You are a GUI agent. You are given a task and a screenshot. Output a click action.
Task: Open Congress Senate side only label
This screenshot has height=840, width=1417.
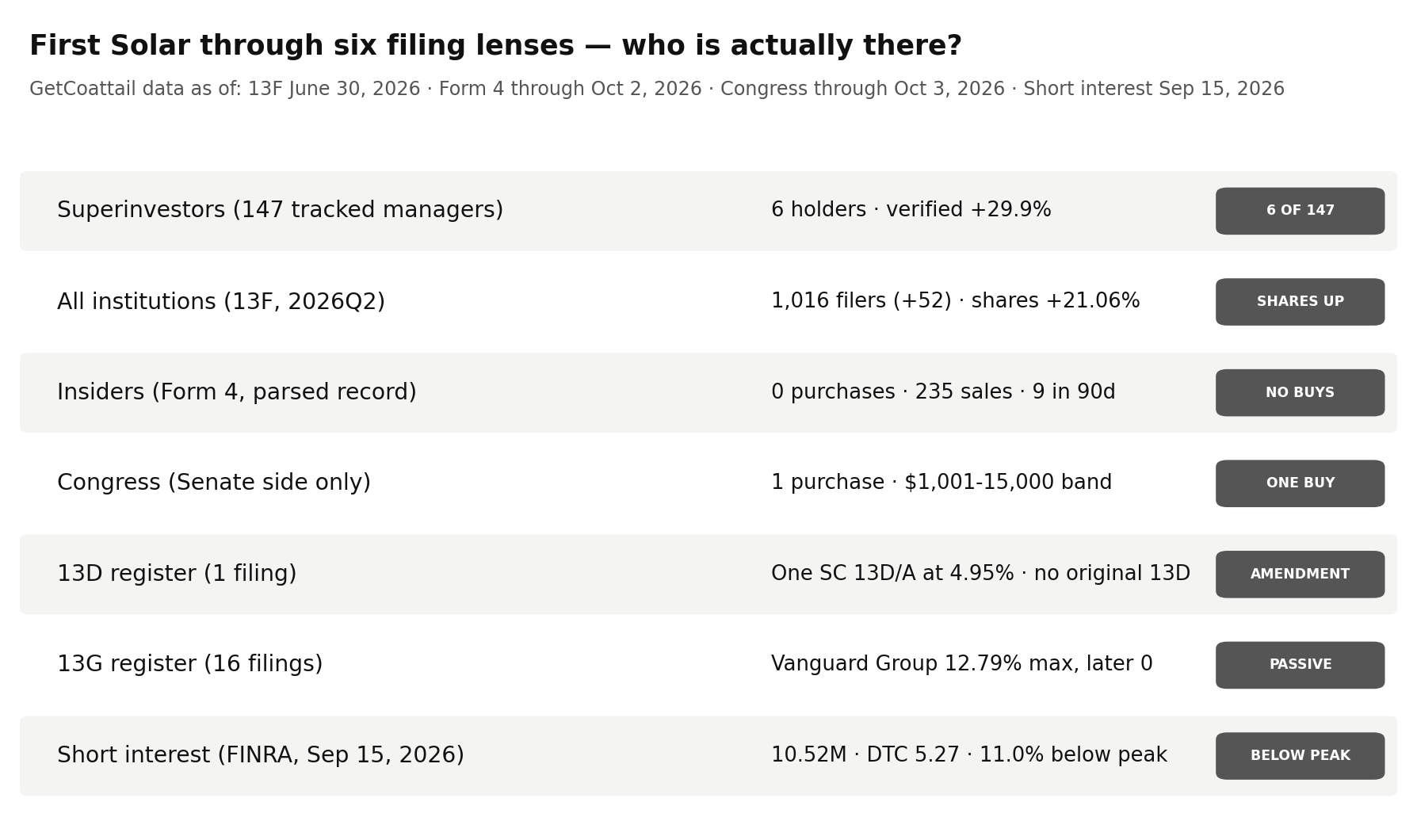coord(214,483)
